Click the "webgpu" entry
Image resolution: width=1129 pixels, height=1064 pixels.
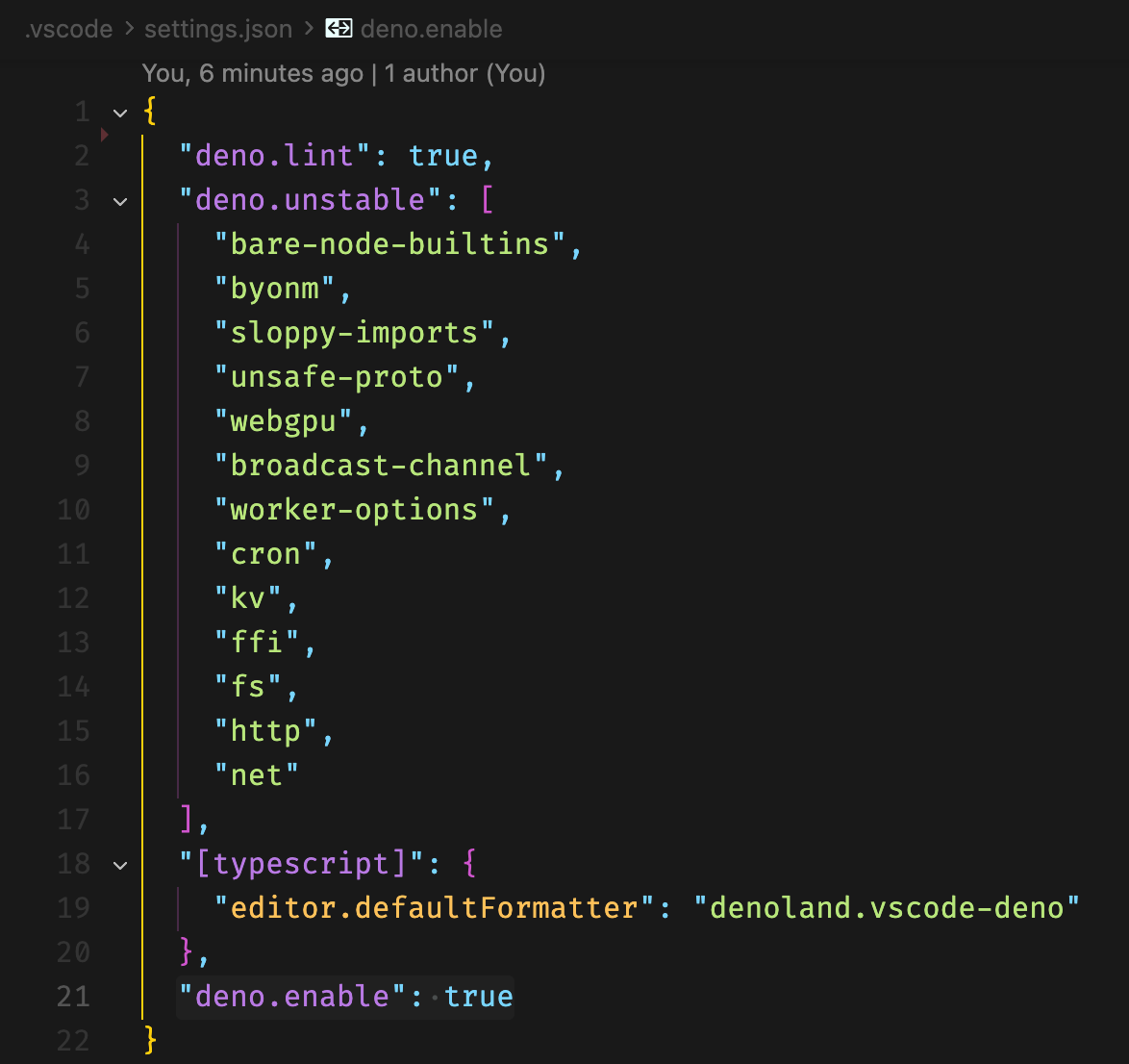283,420
